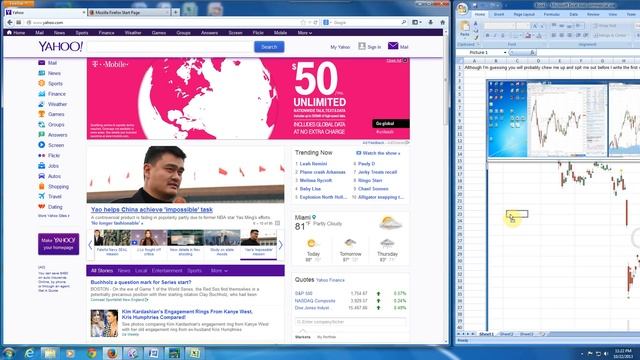Click the Sign In person icon
Viewport: 640px width, 360px height.
coord(362,46)
